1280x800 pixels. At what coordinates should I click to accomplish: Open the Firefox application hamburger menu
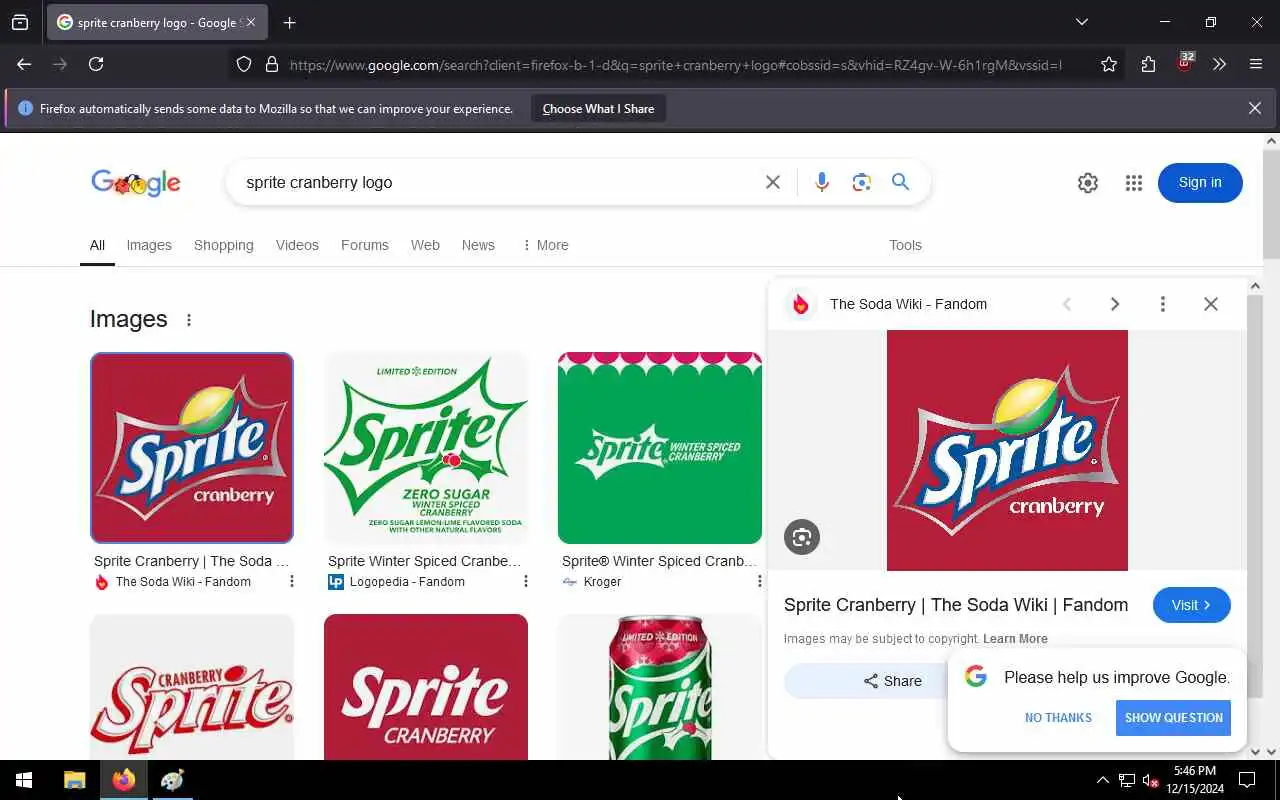coord(1256,64)
